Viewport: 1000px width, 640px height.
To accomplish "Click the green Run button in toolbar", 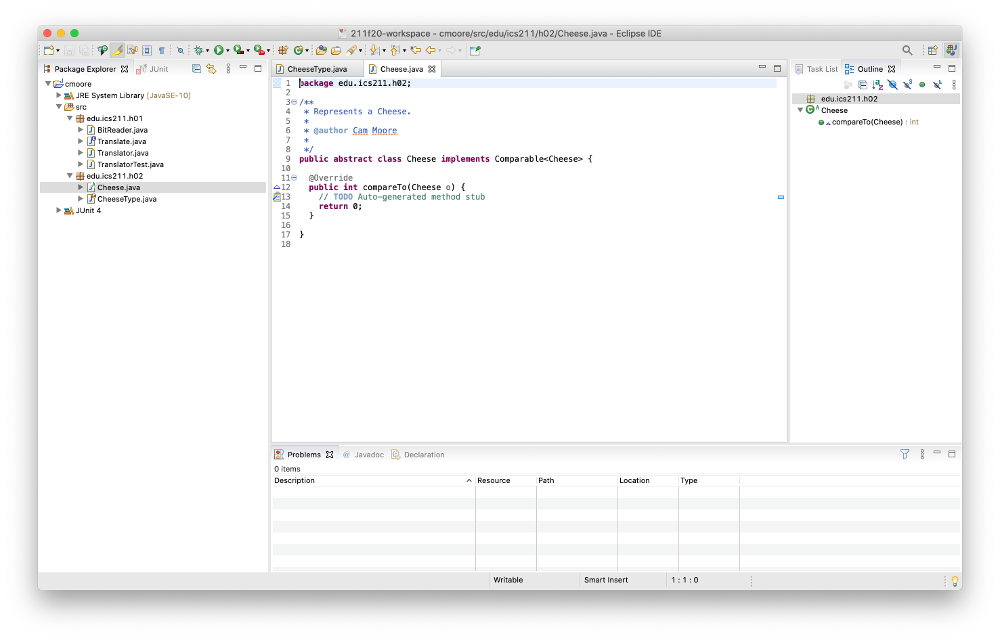I will (x=218, y=50).
